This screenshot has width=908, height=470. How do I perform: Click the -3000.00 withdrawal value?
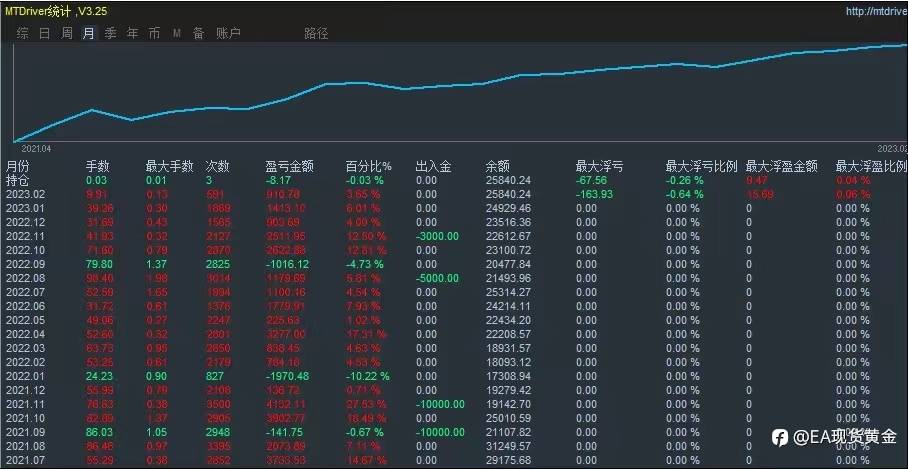coord(437,236)
